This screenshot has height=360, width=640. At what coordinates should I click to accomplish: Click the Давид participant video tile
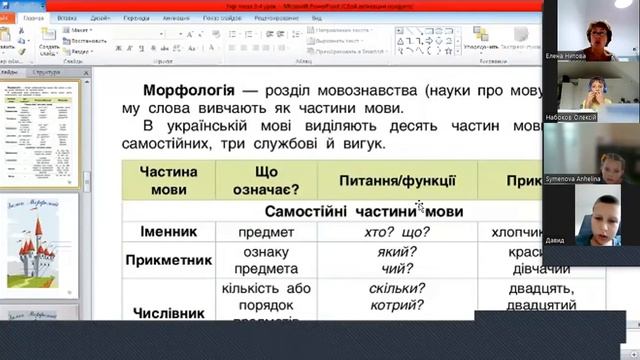[x=591, y=215]
